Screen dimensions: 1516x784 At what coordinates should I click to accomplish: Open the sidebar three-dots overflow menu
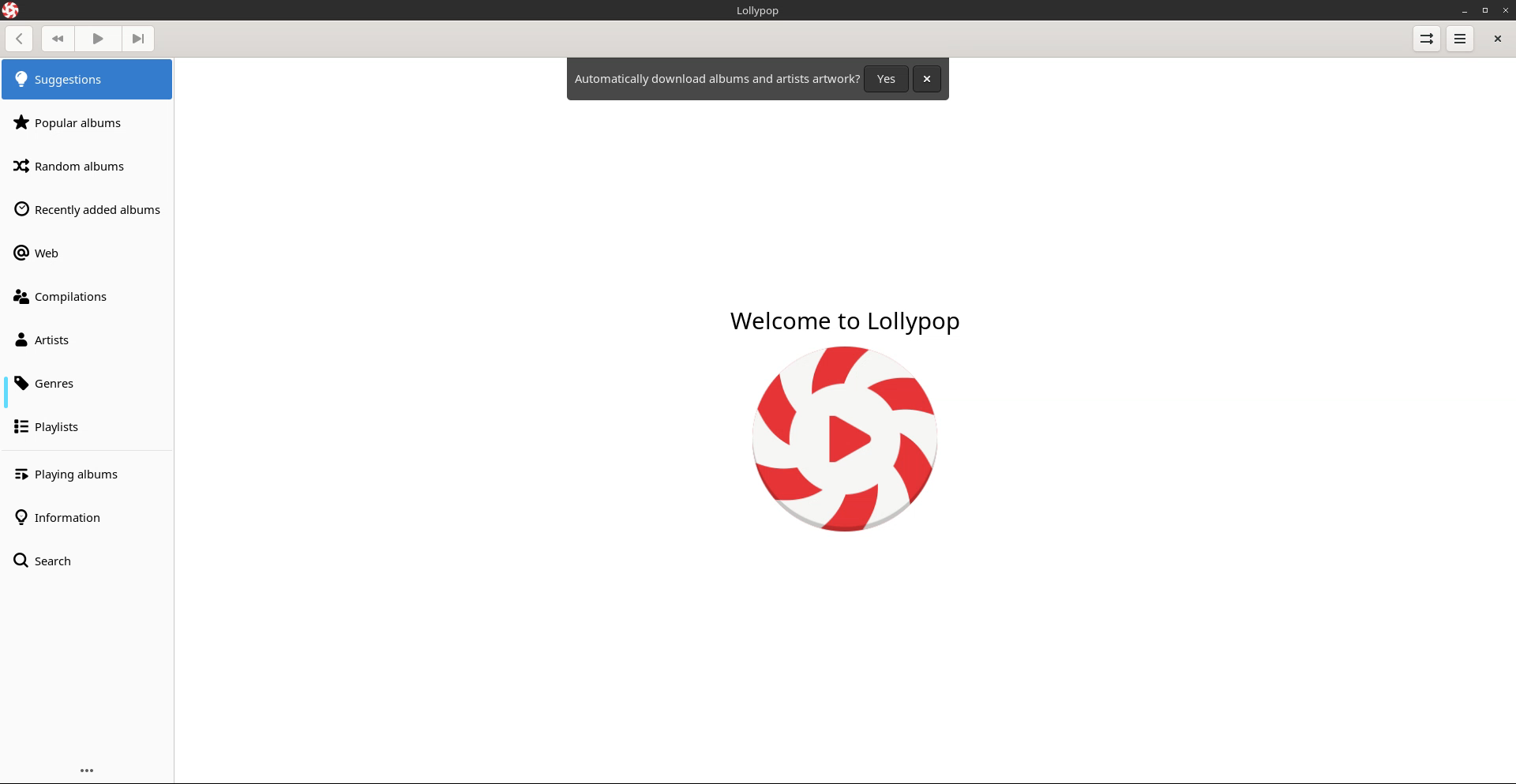pyautogui.click(x=87, y=771)
